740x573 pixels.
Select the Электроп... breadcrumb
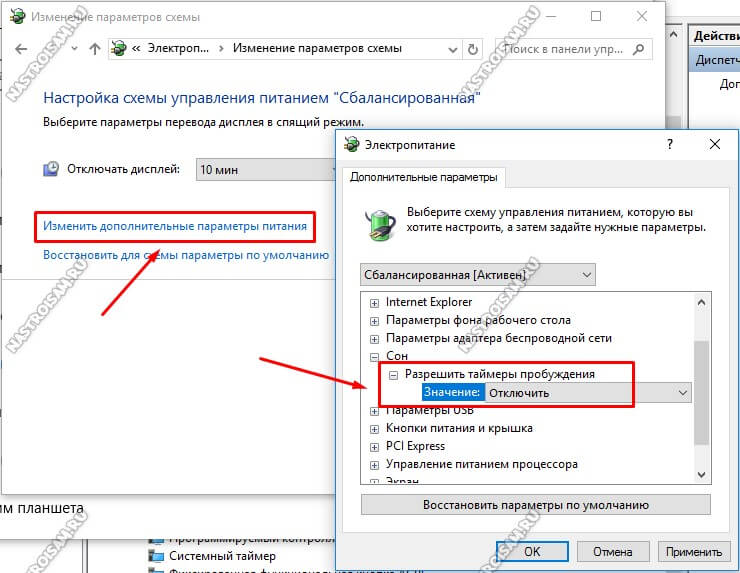tap(178, 48)
